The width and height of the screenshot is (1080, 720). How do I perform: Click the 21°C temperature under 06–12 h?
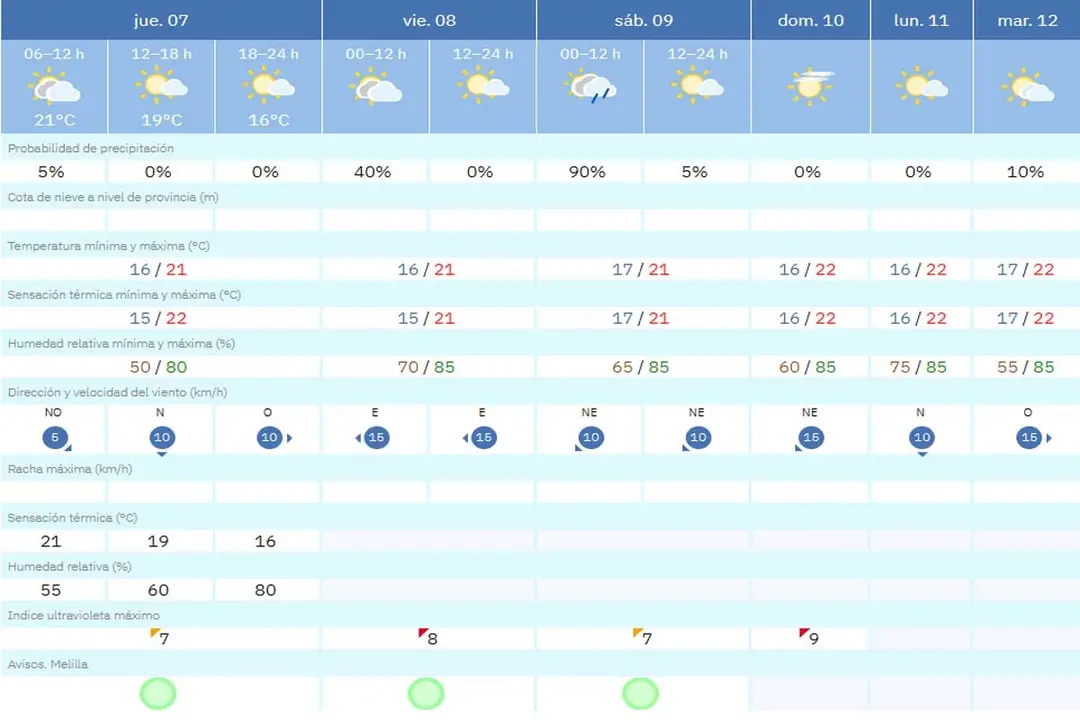(x=54, y=120)
